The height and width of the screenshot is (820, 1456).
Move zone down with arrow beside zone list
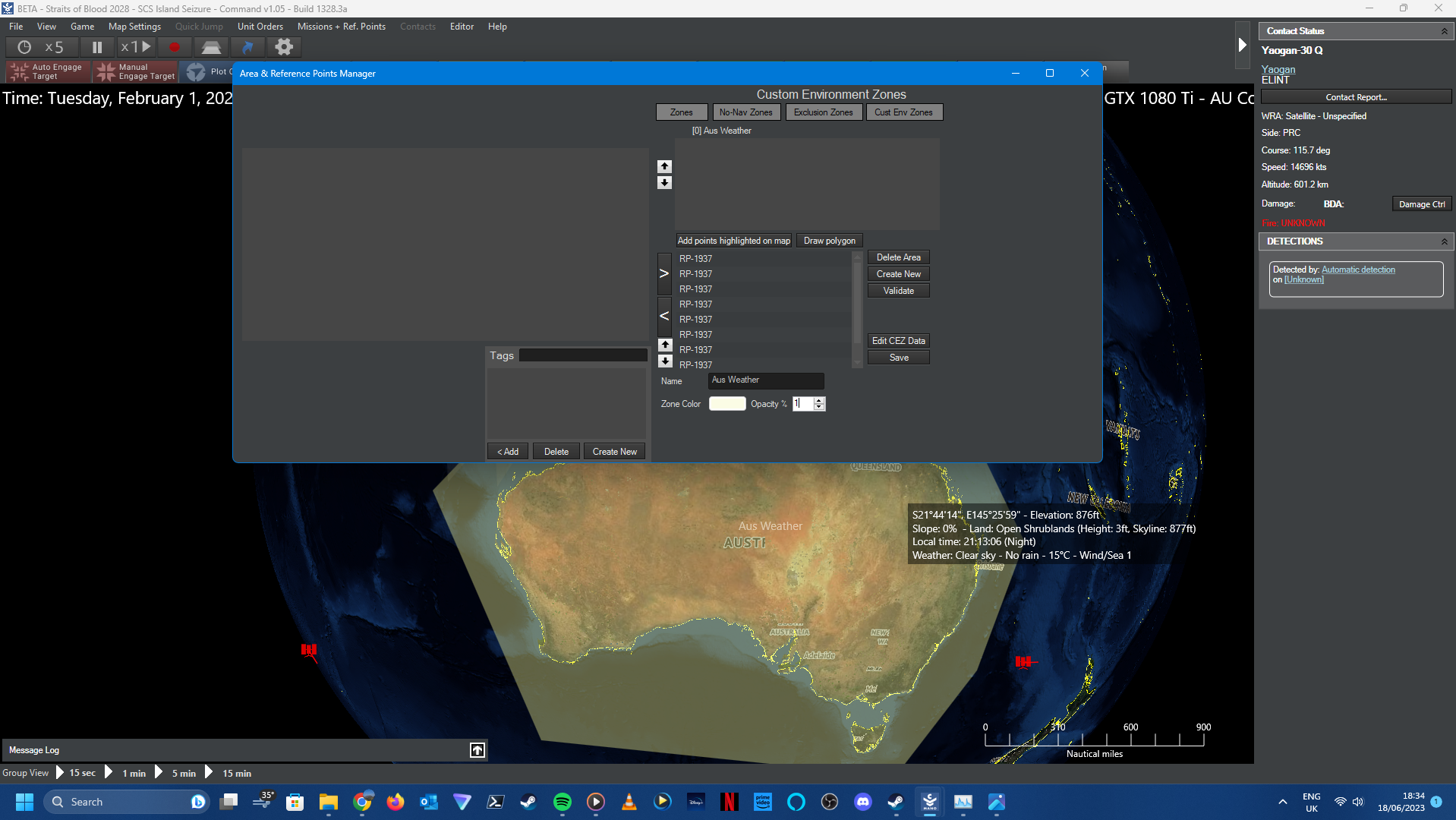point(664,183)
